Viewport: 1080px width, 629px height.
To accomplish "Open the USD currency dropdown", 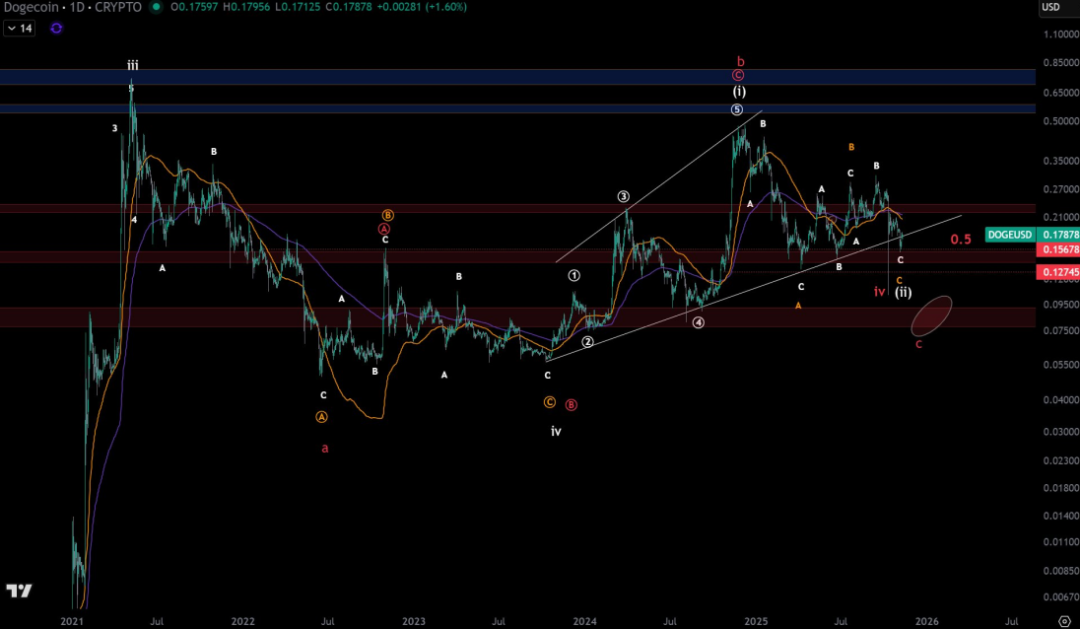I will point(1051,8).
